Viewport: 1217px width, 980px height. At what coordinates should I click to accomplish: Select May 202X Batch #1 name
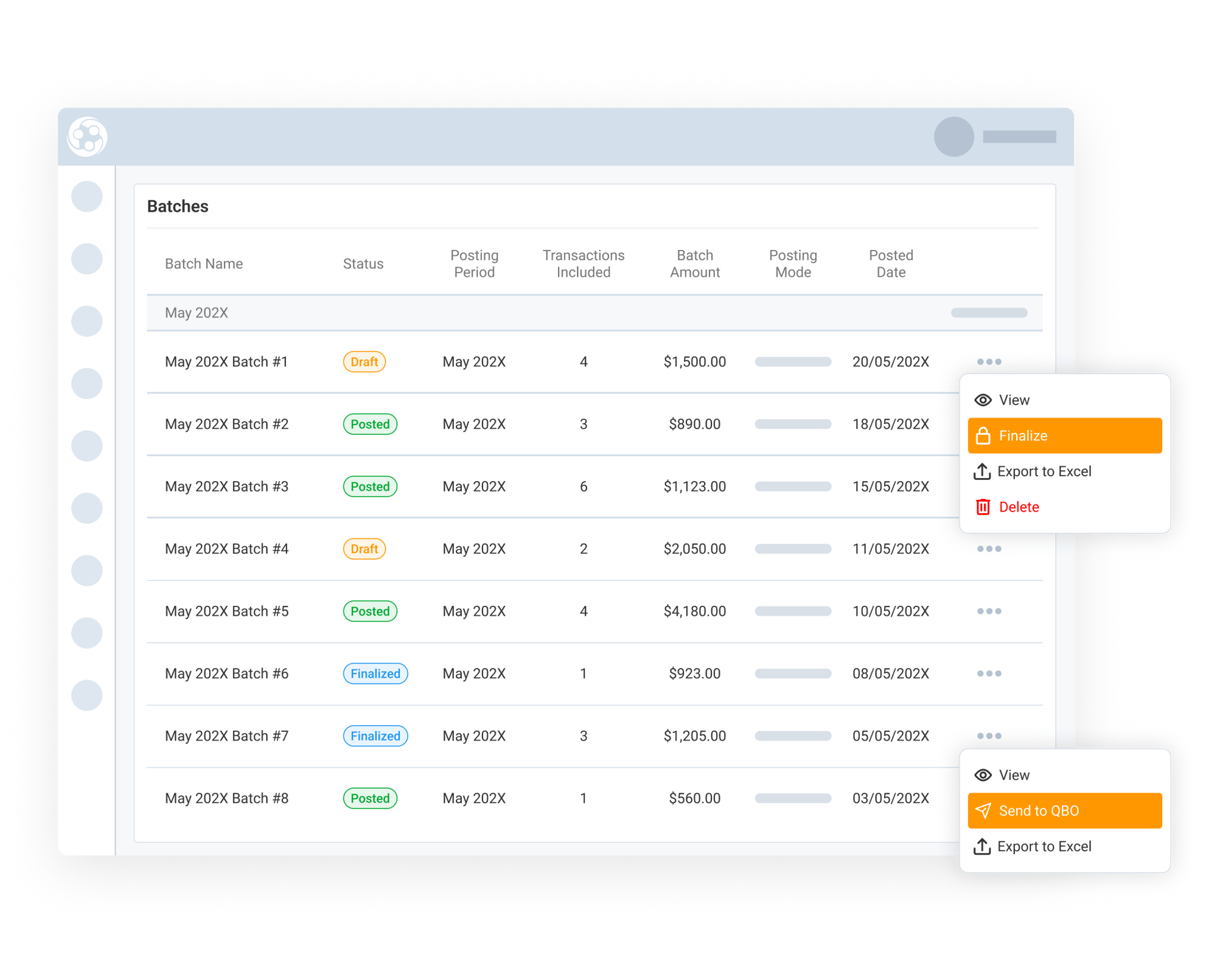click(x=226, y=362)
